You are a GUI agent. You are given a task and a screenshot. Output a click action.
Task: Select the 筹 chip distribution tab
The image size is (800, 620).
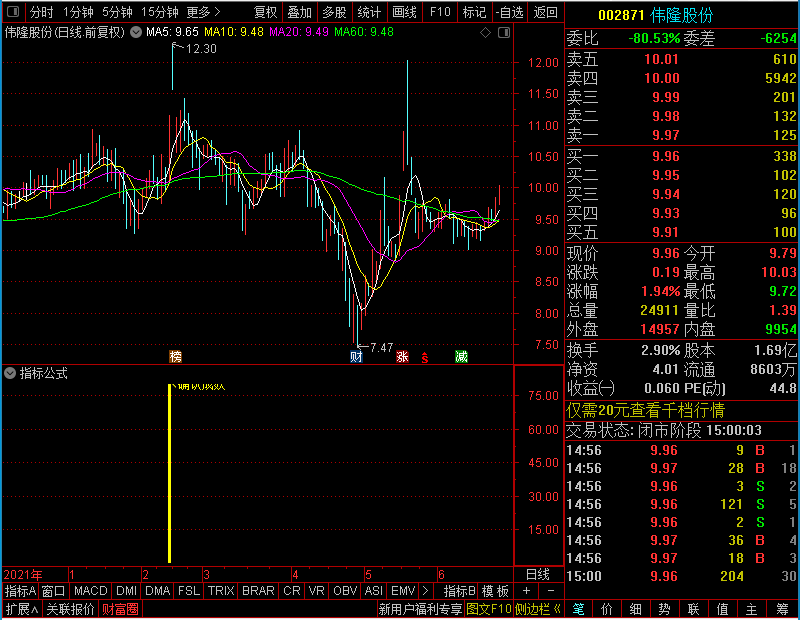782,609
